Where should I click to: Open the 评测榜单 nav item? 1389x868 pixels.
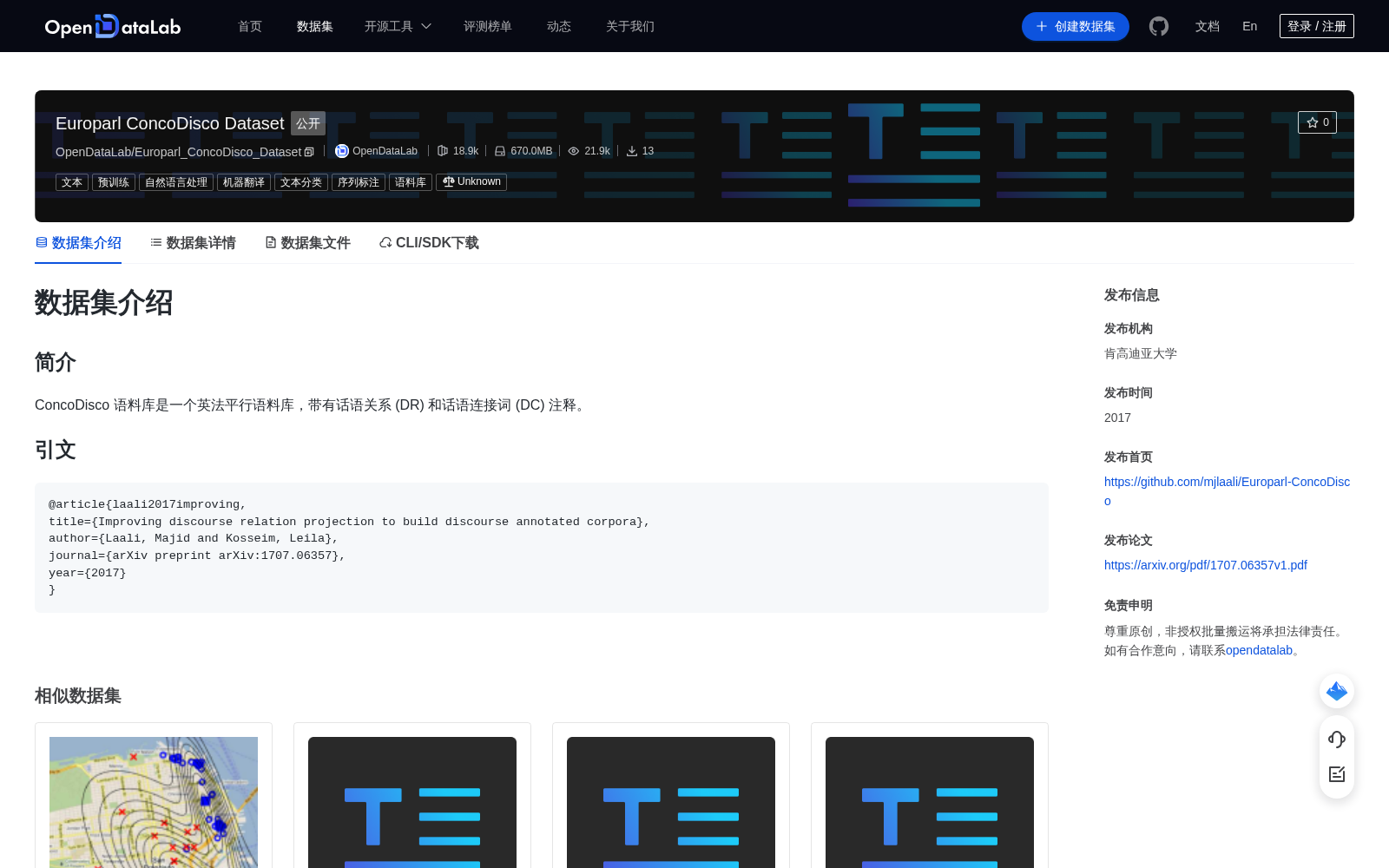(488, 26)
